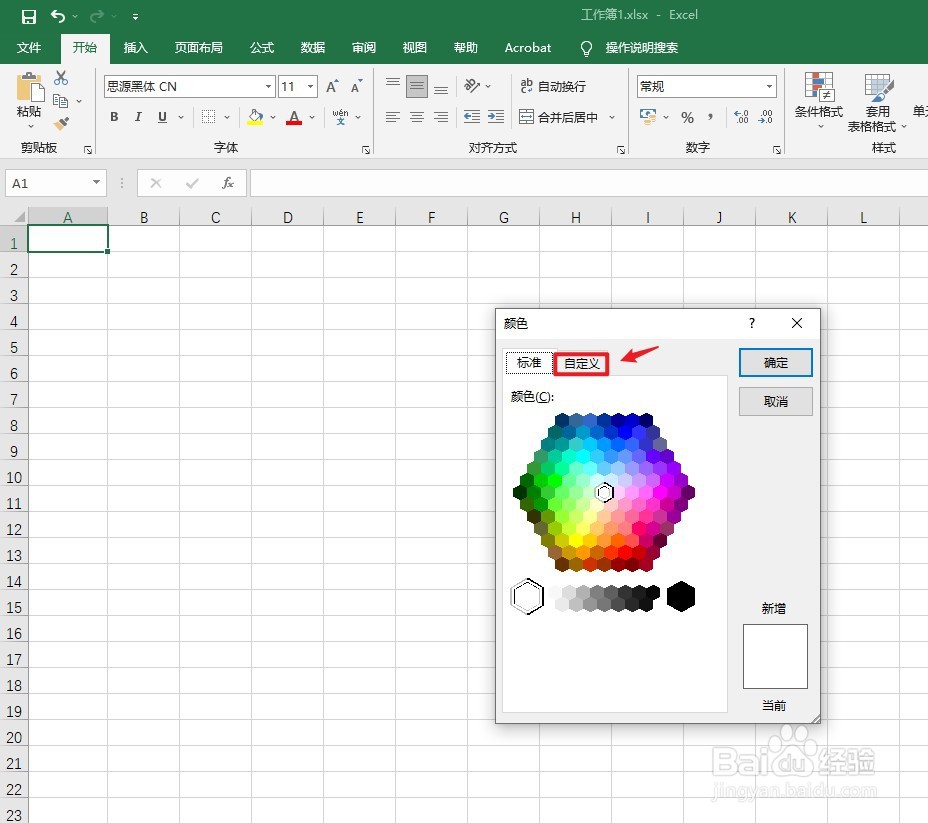This screenshot has height=823, width=928.
Task: Click the Format Painter brush icon
Action: 61,123
